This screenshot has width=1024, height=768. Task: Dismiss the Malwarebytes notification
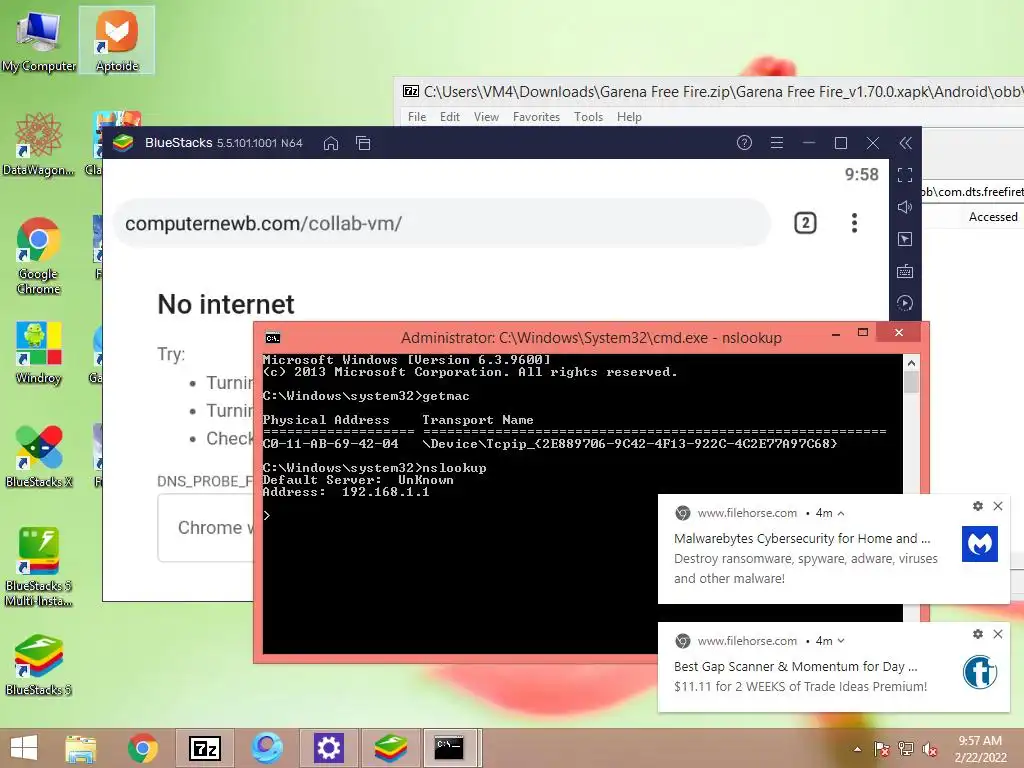coord(998,506)
